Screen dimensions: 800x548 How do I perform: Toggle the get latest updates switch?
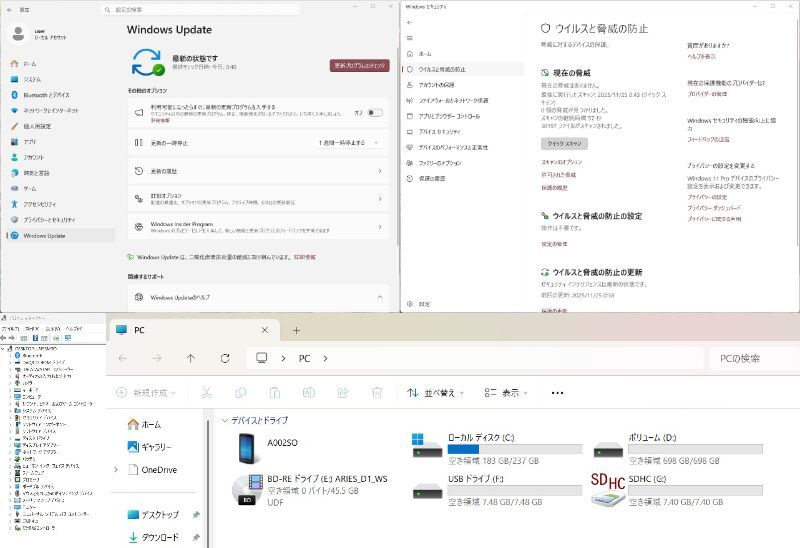coord(375,113)
